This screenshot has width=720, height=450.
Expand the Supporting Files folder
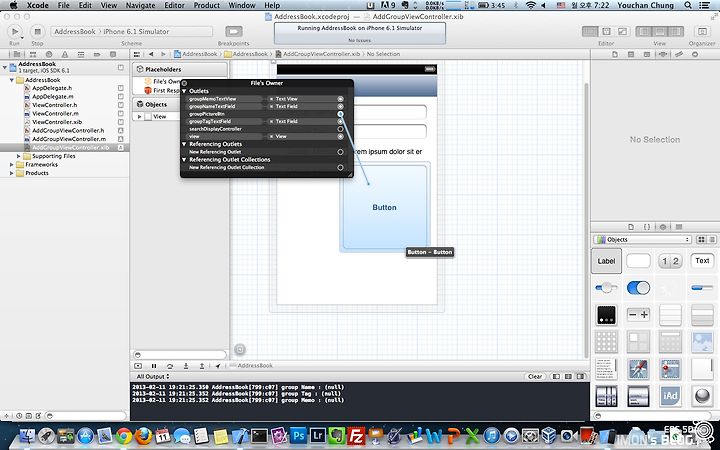pos(19,156)
